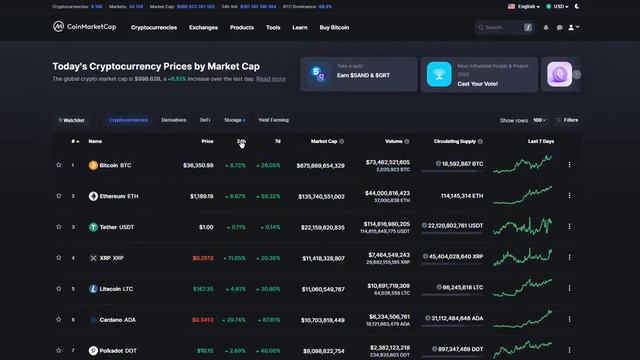640x360 pixels.
Task: Open Litecoin row three-dot menu
Action: pos(569,288)
